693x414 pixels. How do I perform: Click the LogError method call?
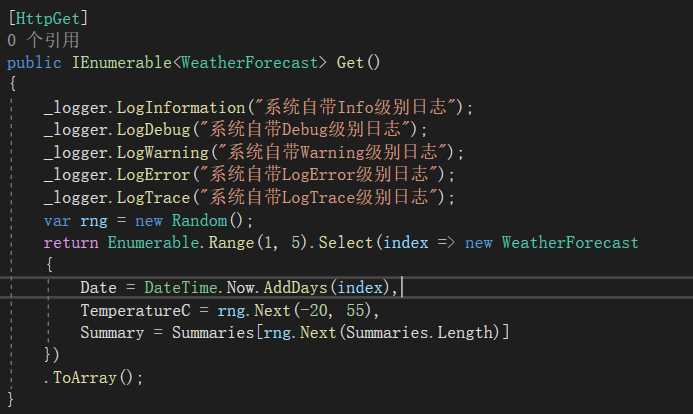153,175
